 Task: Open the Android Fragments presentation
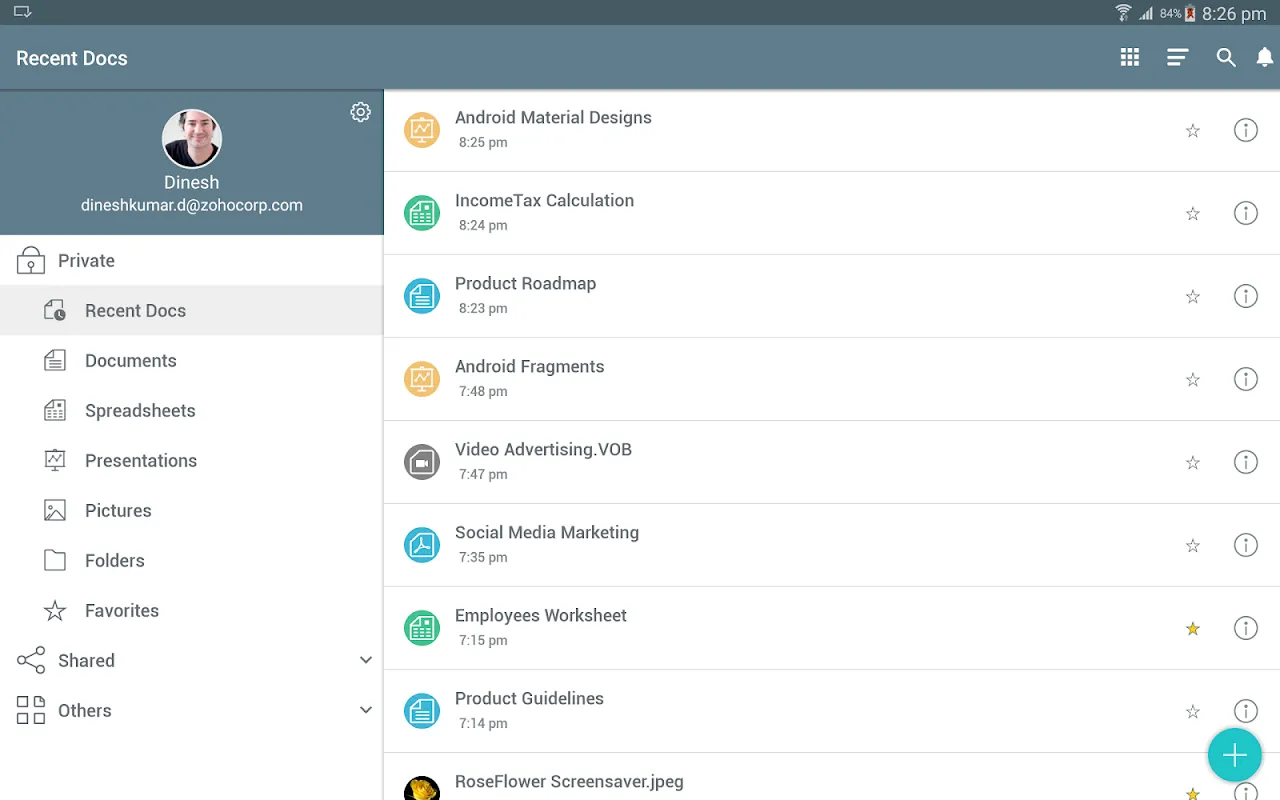tap(530, 367)
